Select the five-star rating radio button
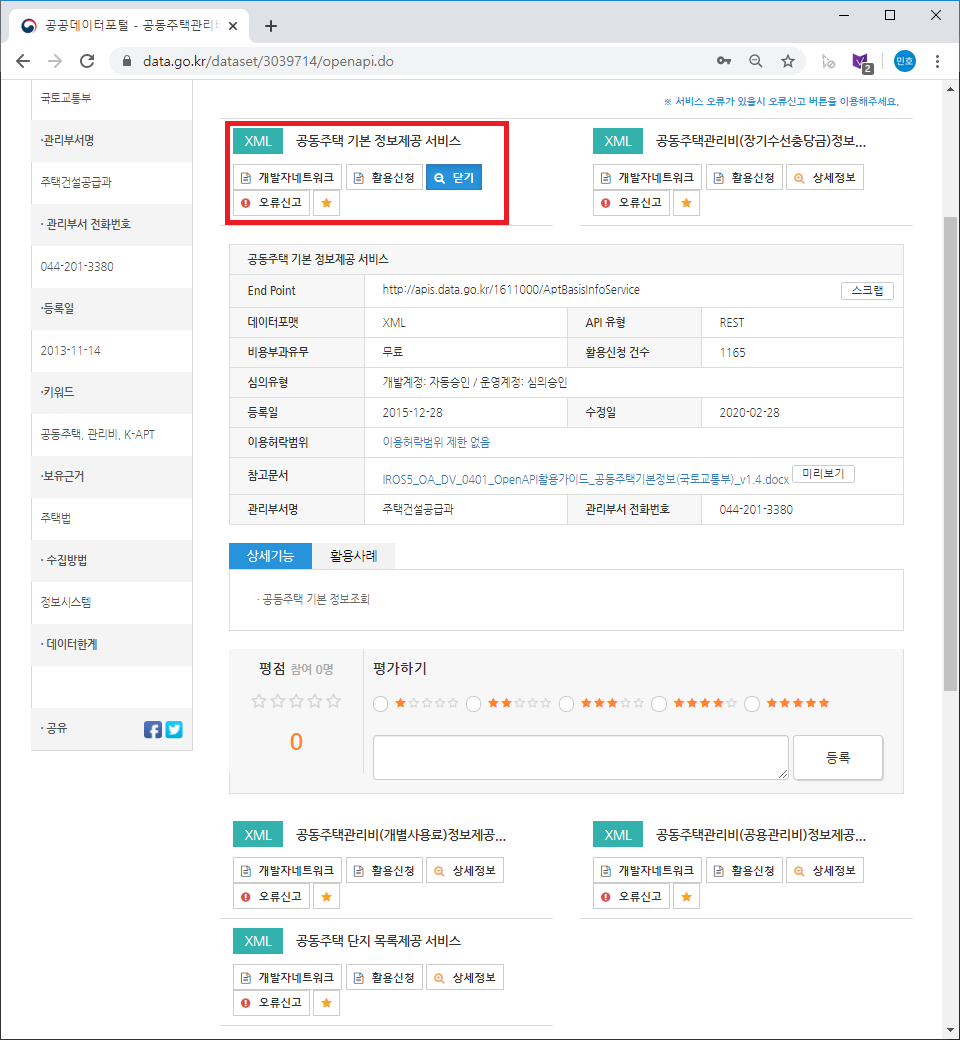 (752, 703)
